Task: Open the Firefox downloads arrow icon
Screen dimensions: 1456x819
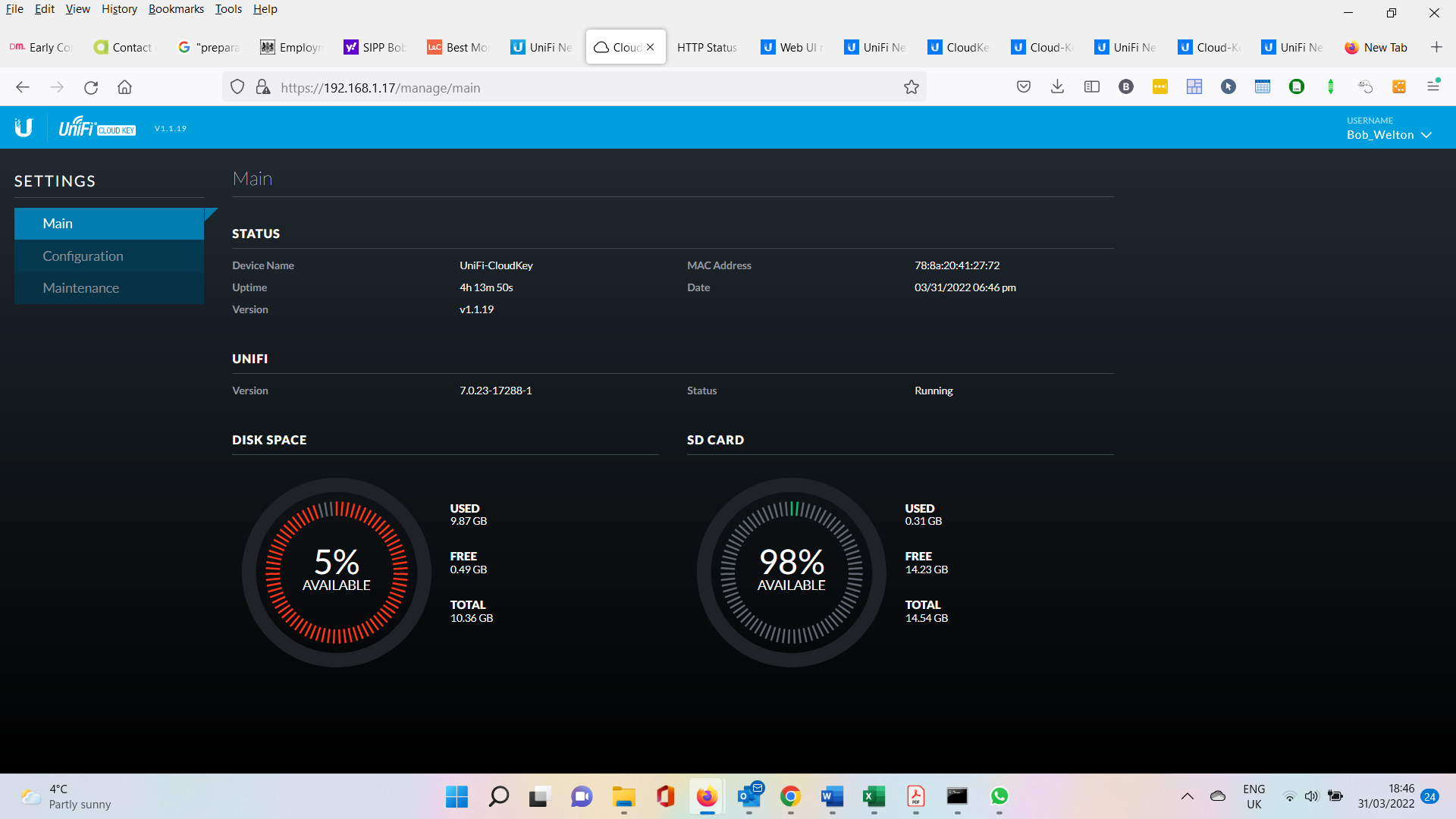Action: click(1057, 87)
